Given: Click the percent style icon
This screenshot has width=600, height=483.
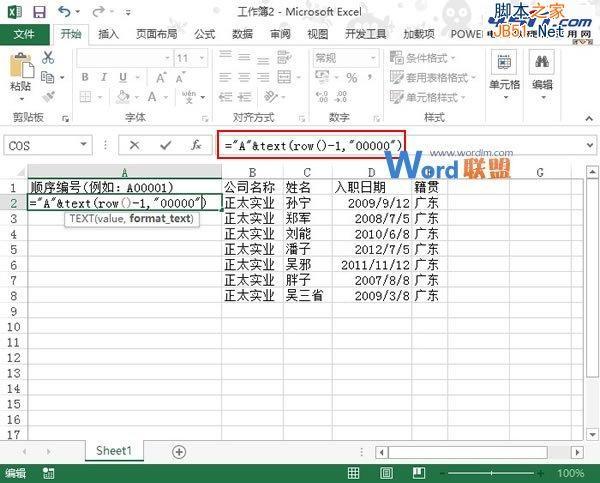Looking at the screenshot, I should tap(351, 77).
